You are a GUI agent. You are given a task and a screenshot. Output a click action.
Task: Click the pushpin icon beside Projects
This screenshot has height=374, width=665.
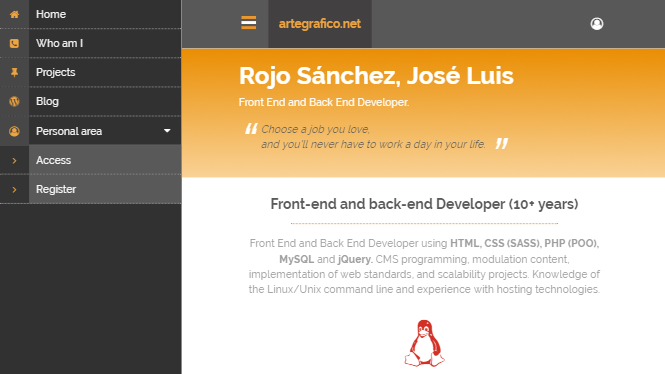pyautogui.click(x=14, y=73)
